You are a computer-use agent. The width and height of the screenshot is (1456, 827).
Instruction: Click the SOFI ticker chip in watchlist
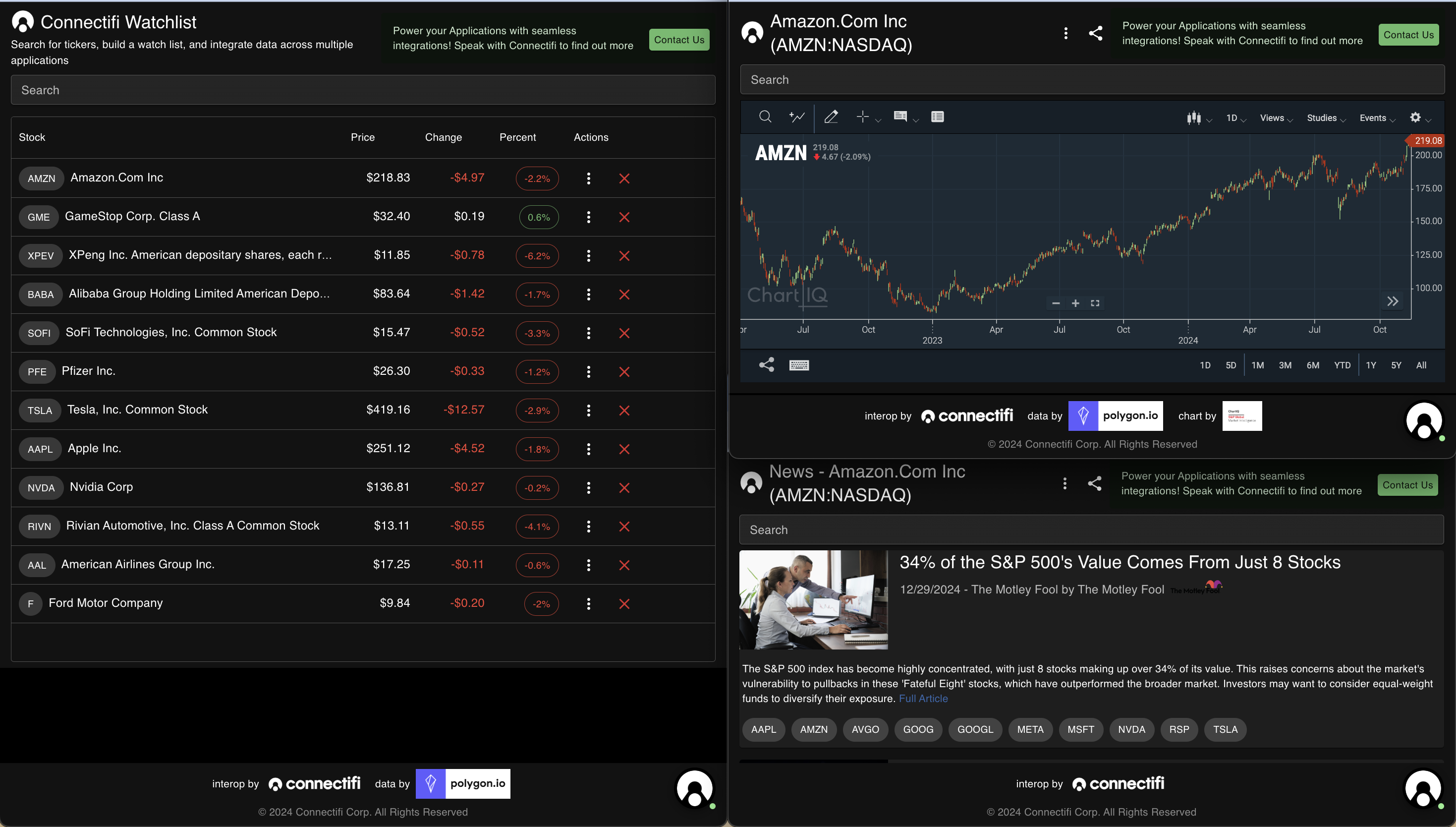point(39,333)
